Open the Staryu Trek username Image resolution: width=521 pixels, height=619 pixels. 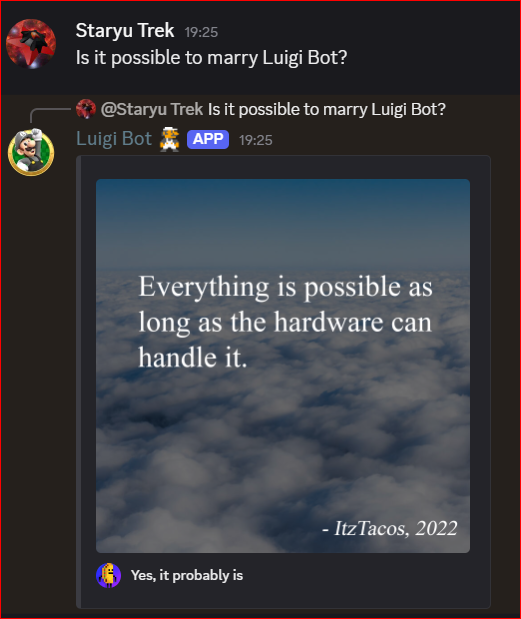tap(125, 30)
